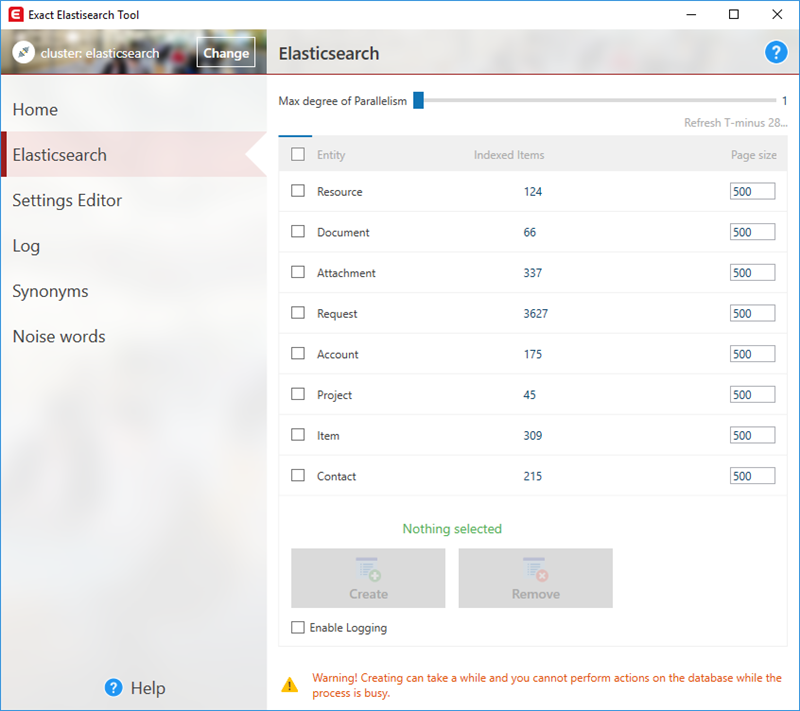
Task: Click the cluster: elasticsearch label
Action: point(100,53)
